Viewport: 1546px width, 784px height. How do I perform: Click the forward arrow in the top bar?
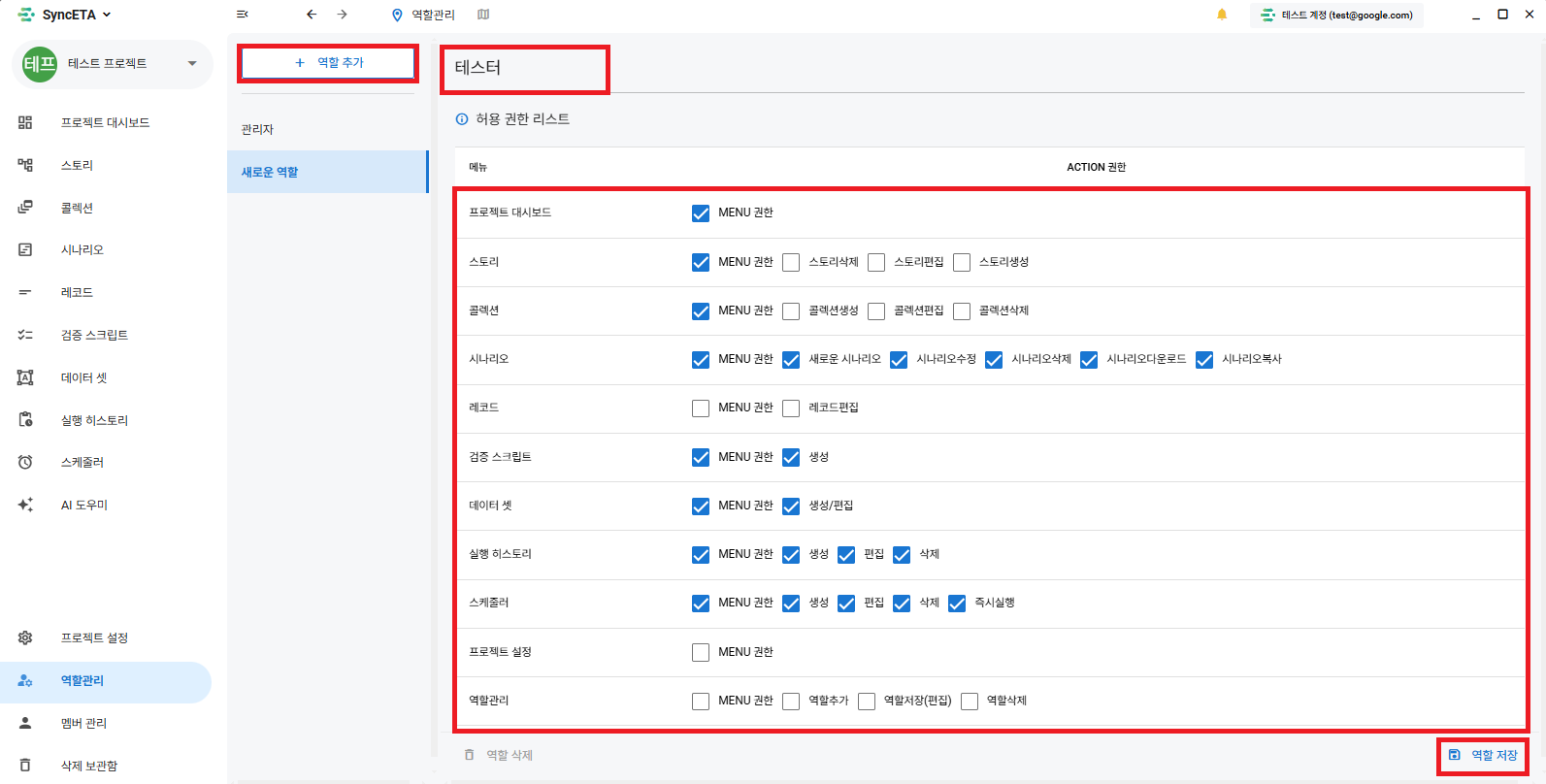click(342, 15)
